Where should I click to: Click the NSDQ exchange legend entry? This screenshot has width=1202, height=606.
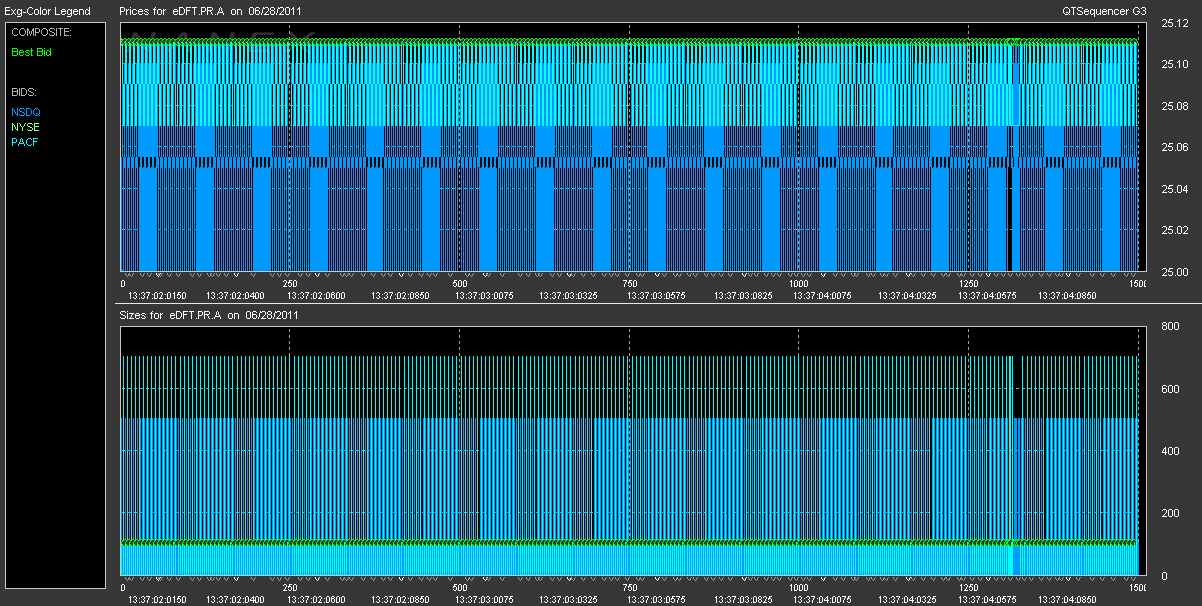point(25,112)
